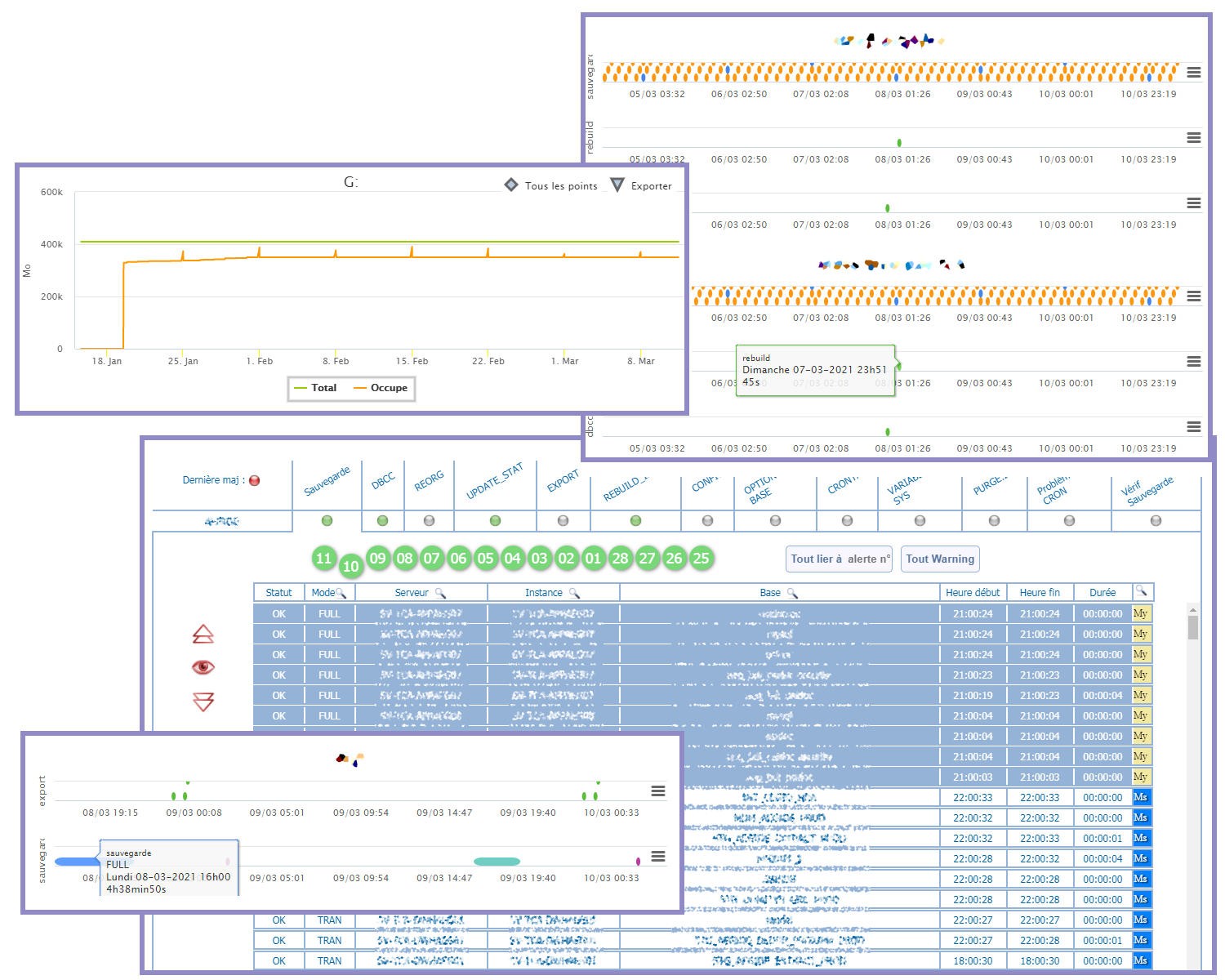Click the red Dernière maj status indicator
This screenshot has height=980, width=1225.
[x=255, y=480]
